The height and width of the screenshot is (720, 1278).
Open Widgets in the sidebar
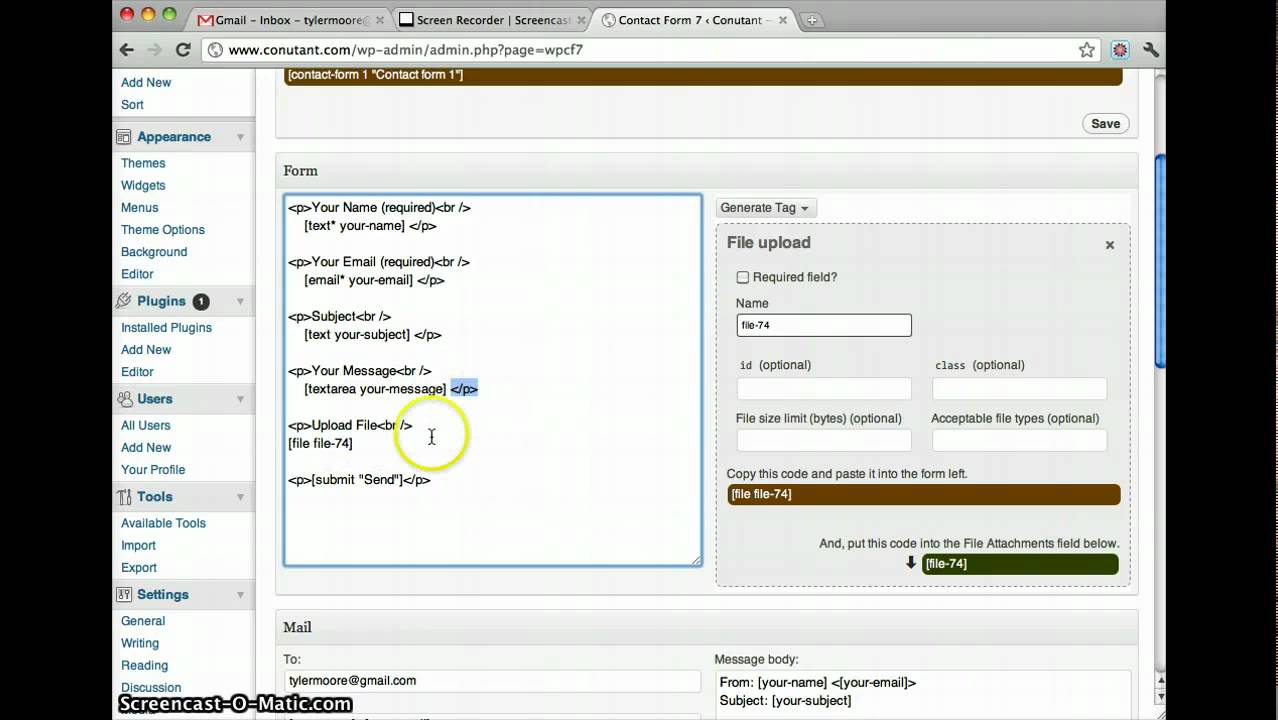(x=143, y=185)
